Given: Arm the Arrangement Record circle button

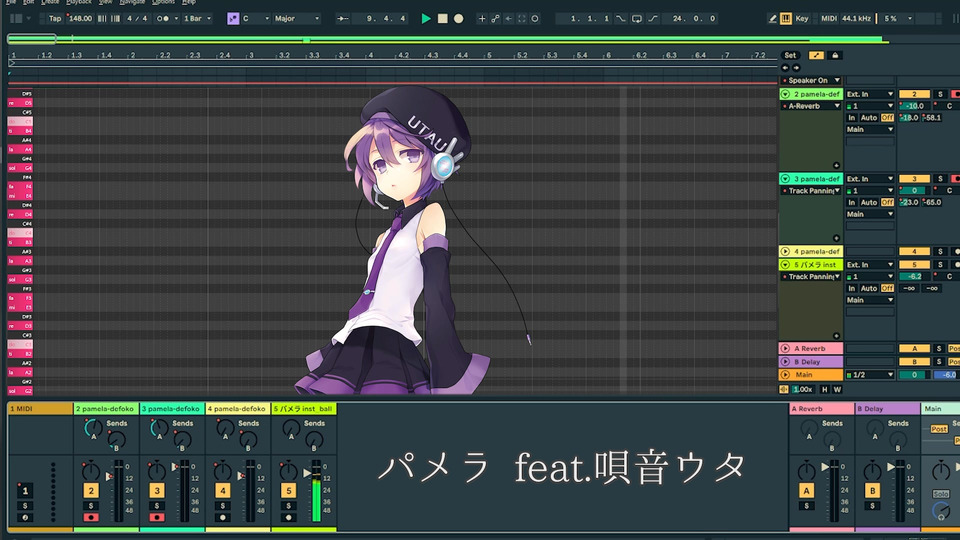Looking at the screenshot, I should point(458,18).
